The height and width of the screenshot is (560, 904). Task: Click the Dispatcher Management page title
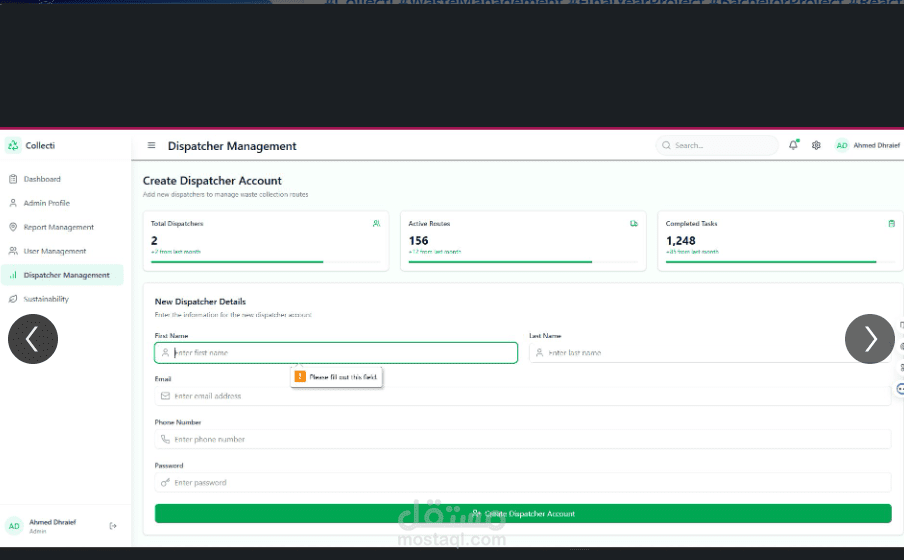tap(232, 146)
